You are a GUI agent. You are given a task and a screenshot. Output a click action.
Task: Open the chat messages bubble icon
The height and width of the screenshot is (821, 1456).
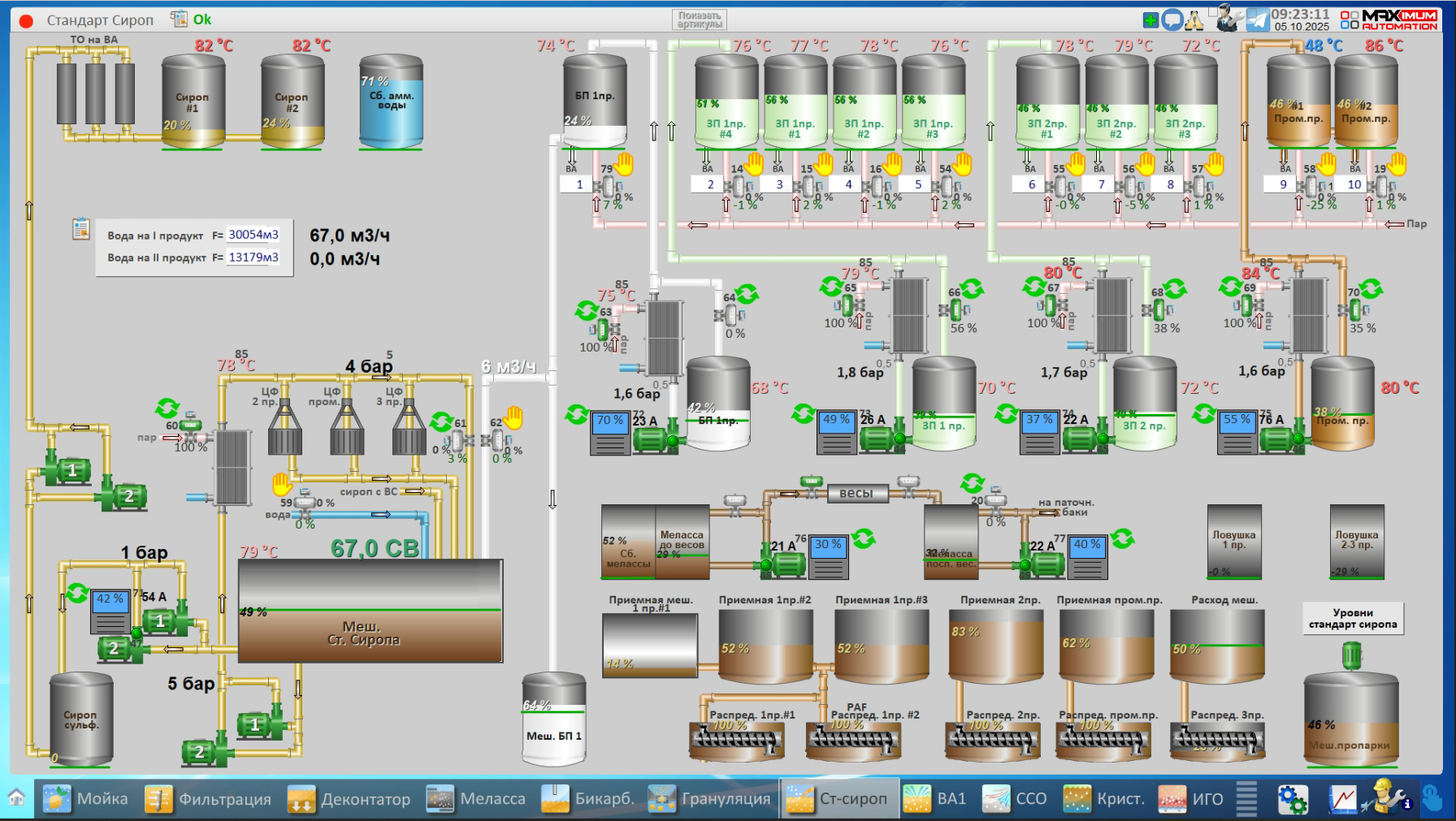[x=1172, y=19]
